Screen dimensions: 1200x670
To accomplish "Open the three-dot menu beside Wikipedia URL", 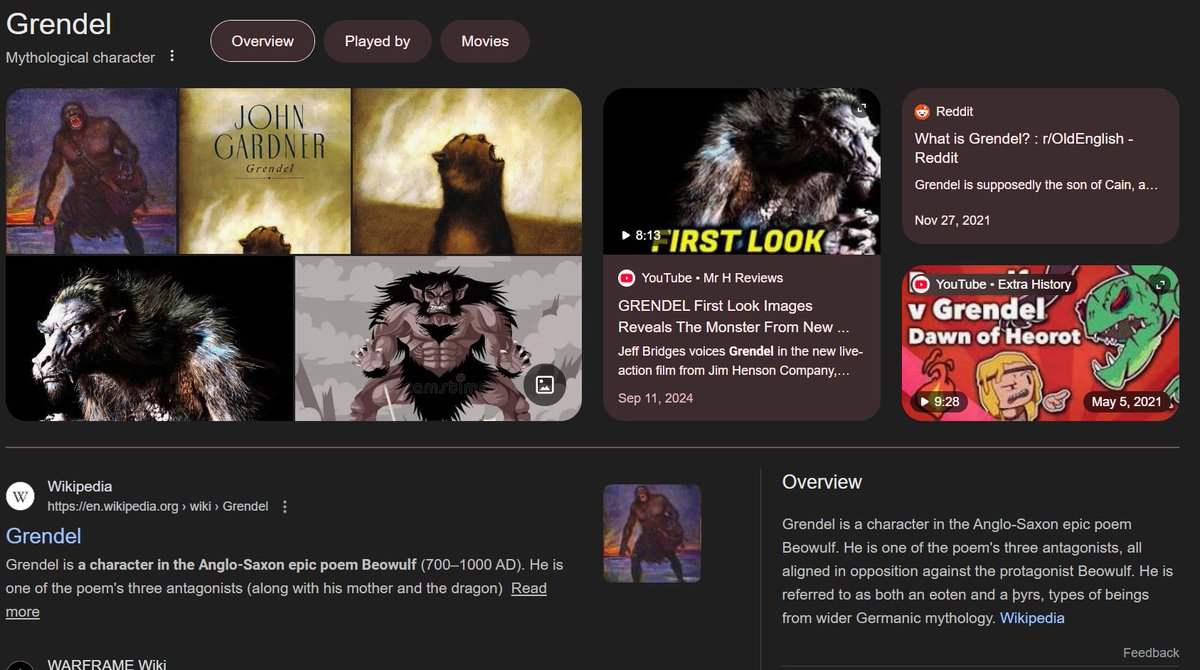I will 285,507.
